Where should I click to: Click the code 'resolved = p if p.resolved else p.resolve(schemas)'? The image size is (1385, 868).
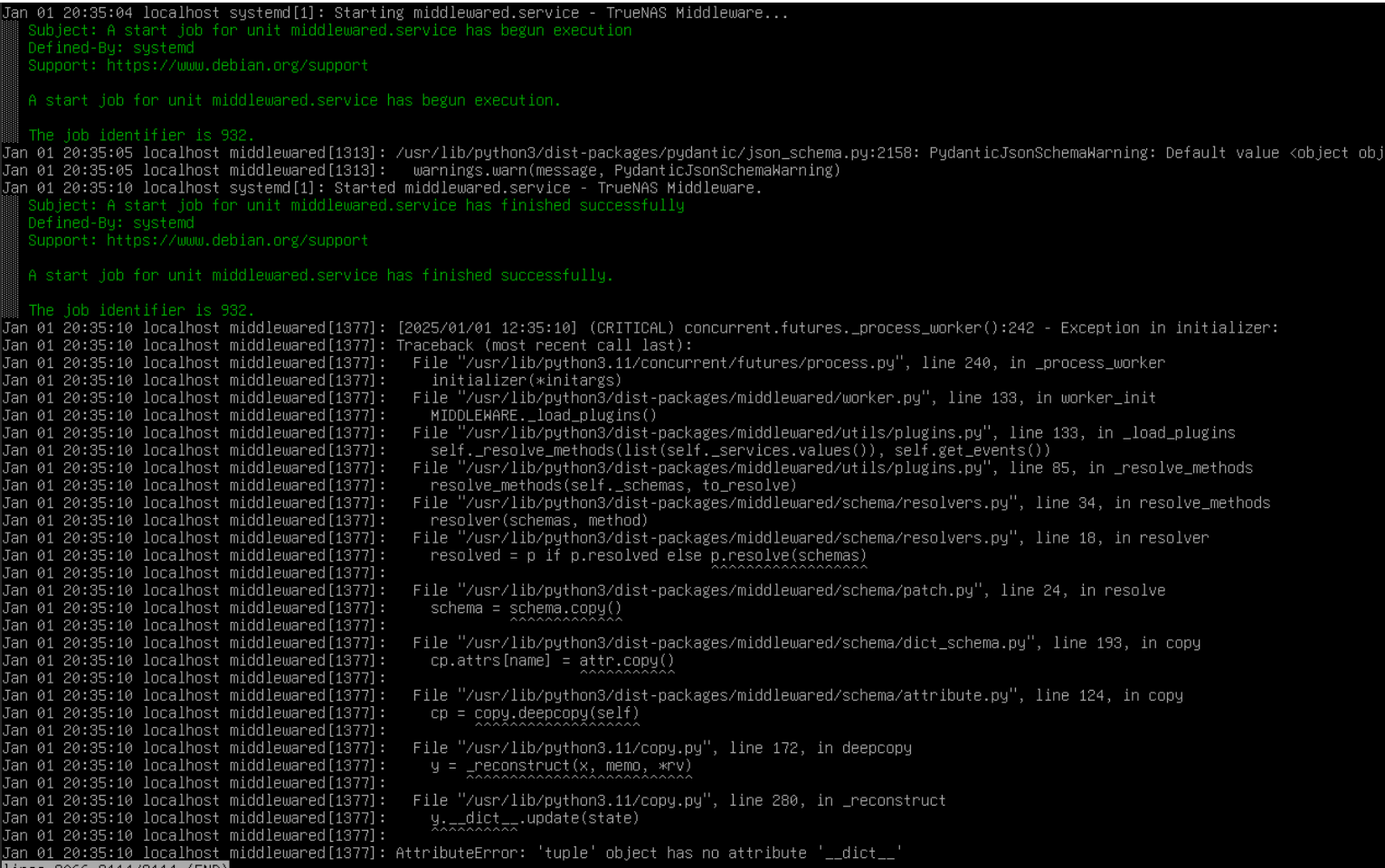pos(649,555)
